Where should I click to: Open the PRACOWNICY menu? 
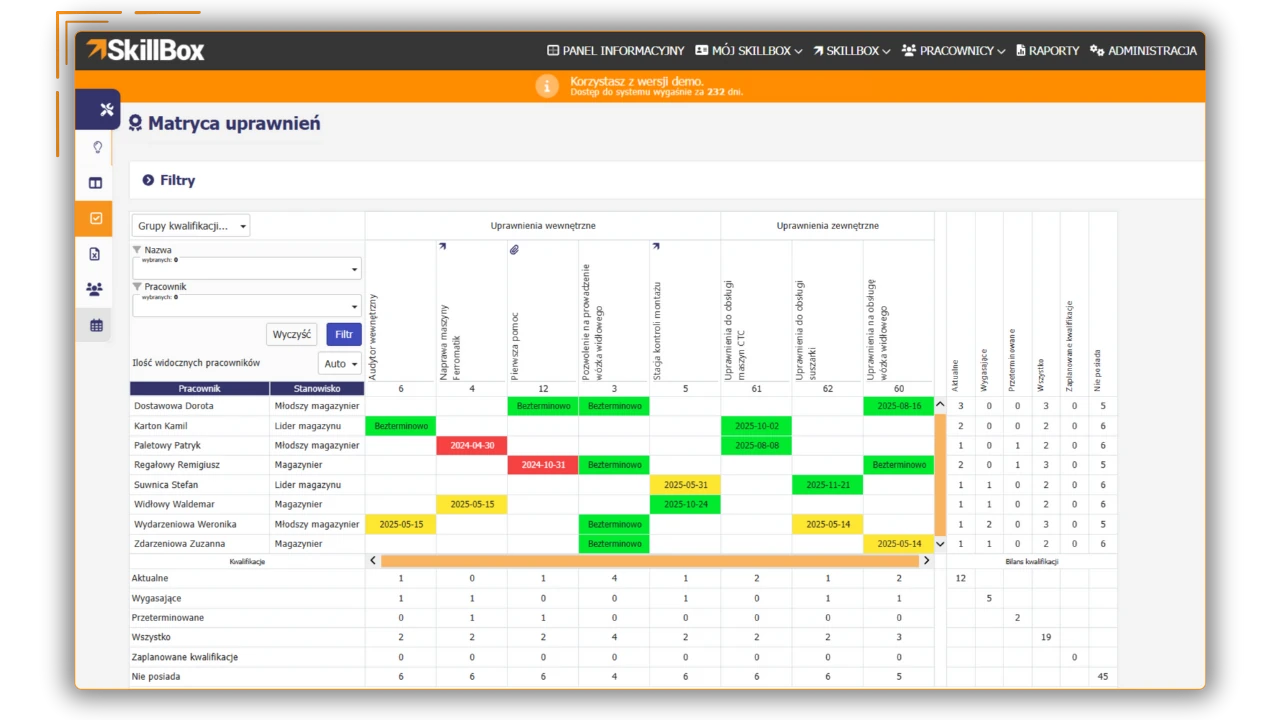click(x=952, y=51)
